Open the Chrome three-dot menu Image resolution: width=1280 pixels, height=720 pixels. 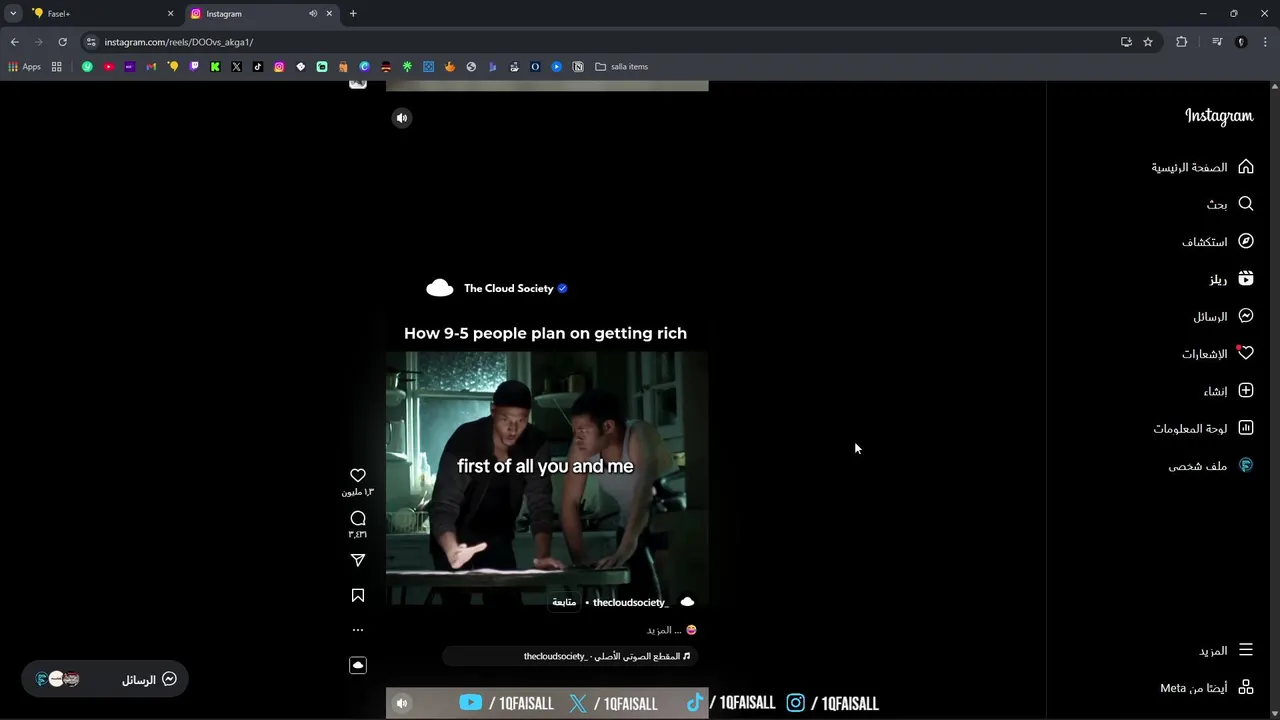(x=1266, y=42)
